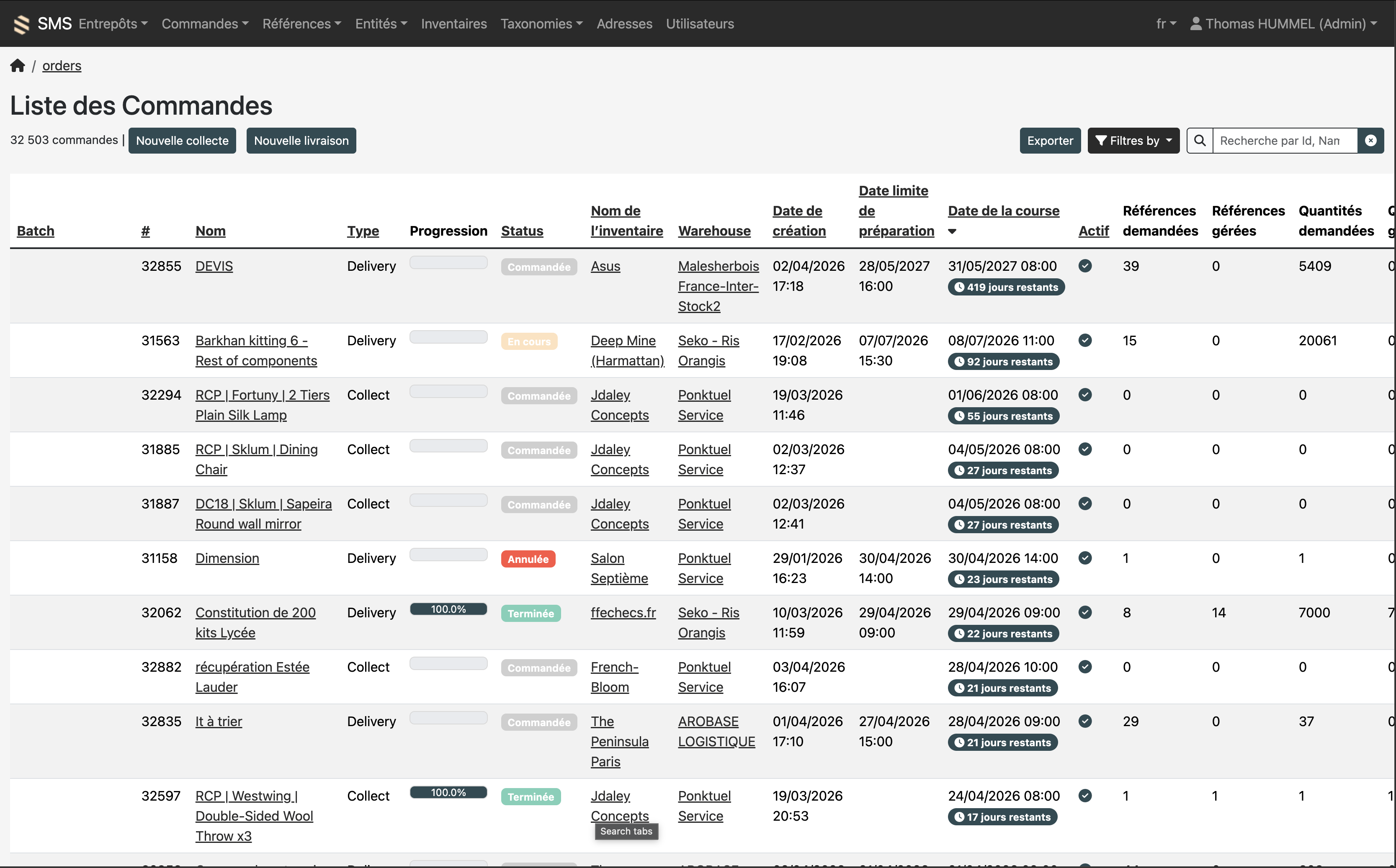Click the 92 jours restants badge

(1003, 362)
